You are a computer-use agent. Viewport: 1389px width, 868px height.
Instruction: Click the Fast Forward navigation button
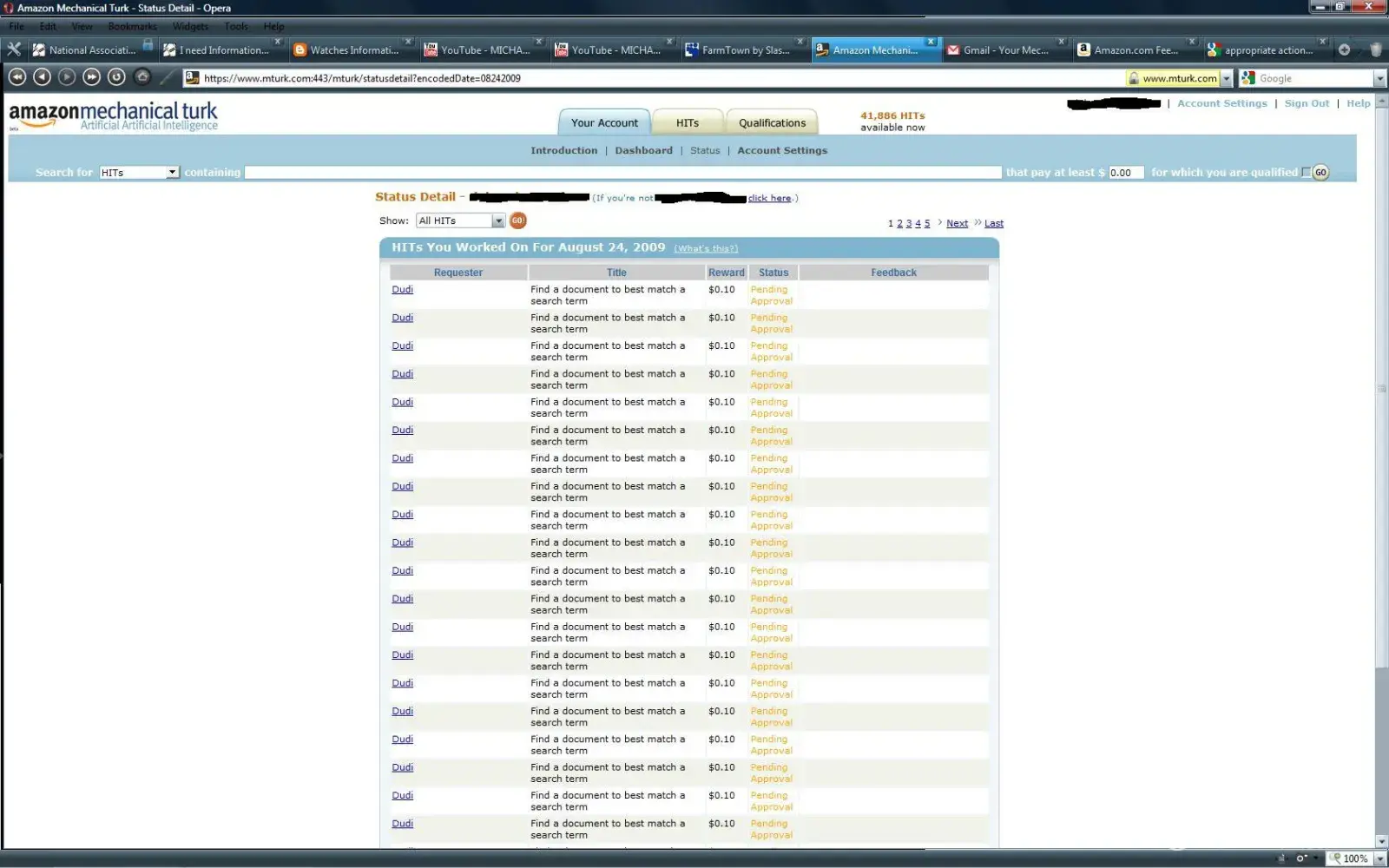pyautogui.click(x=91, y=77)
